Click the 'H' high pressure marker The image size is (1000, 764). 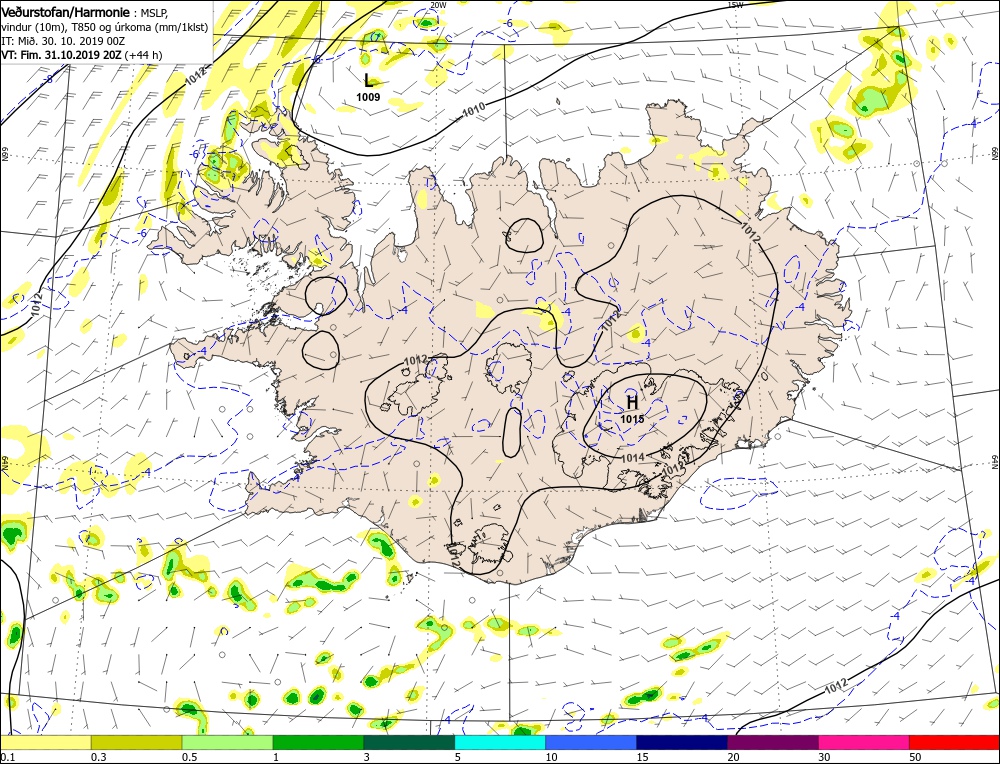[632, 402]
